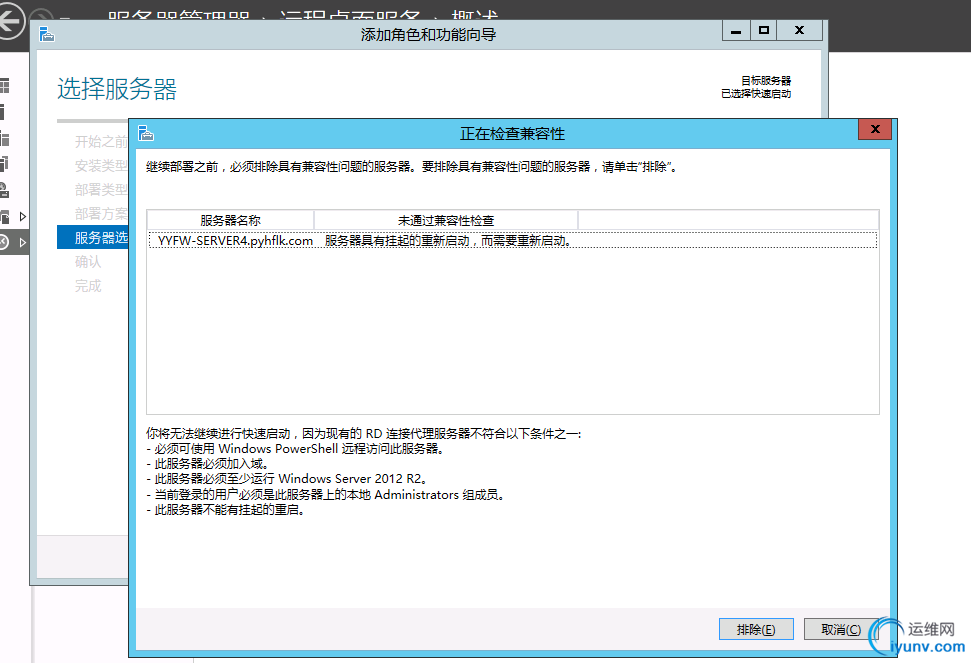This screenshot has width=971, height=663.
Task: Click the 取消(C) button
Action: [840, 629]
